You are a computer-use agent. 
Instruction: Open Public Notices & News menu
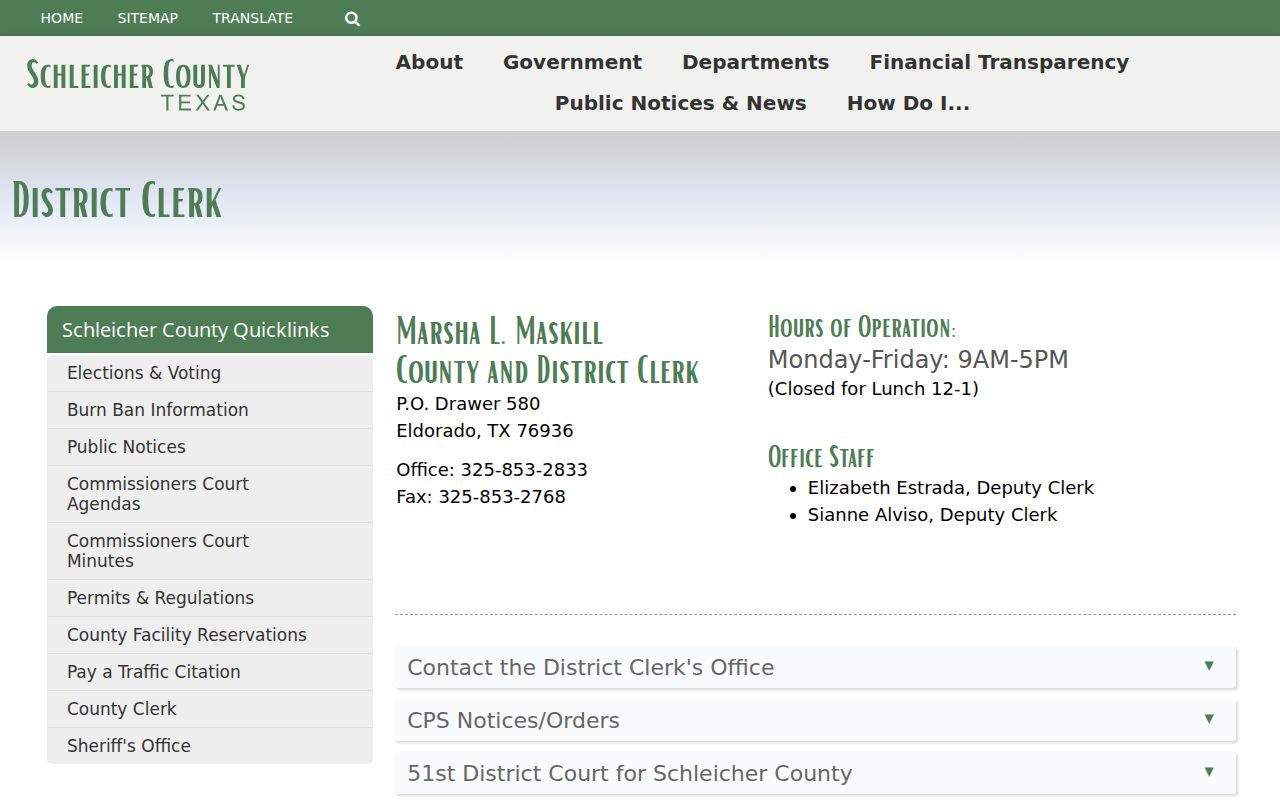pyautogui.click(x=680, y=103)
